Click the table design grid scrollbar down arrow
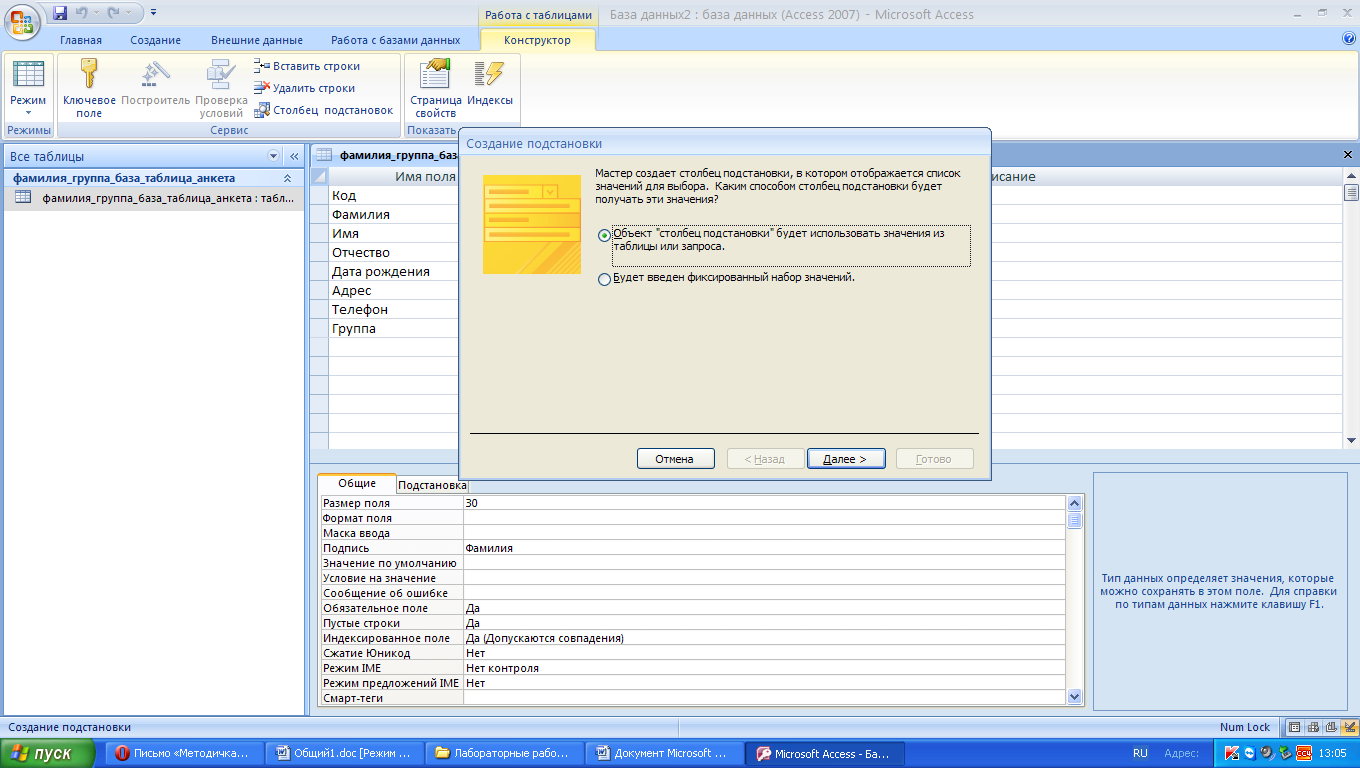Image resolution: width=1360 pixels, height=768 pixels. (x=1351, y=441)
